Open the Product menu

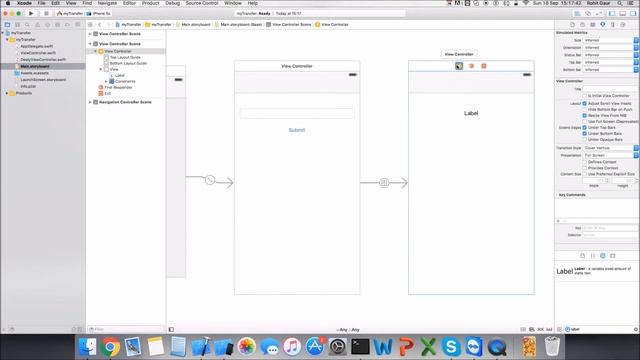pos(150,3)
